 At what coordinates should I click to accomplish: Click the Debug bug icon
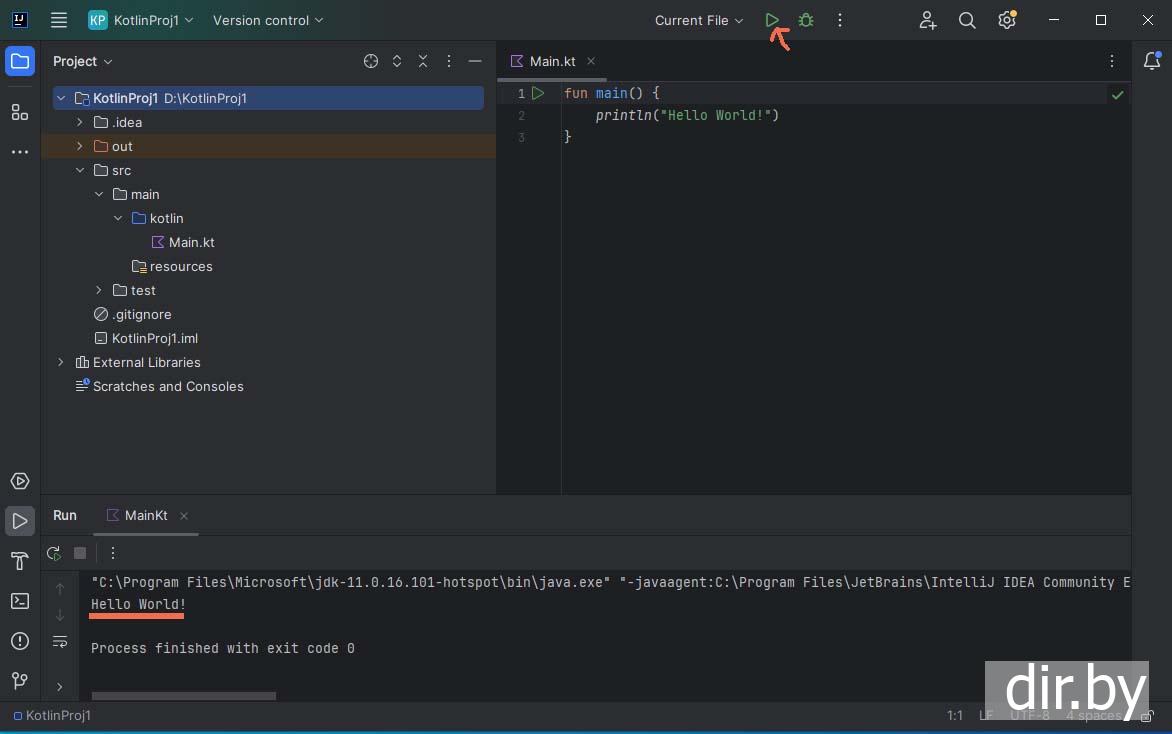(806, 20)
